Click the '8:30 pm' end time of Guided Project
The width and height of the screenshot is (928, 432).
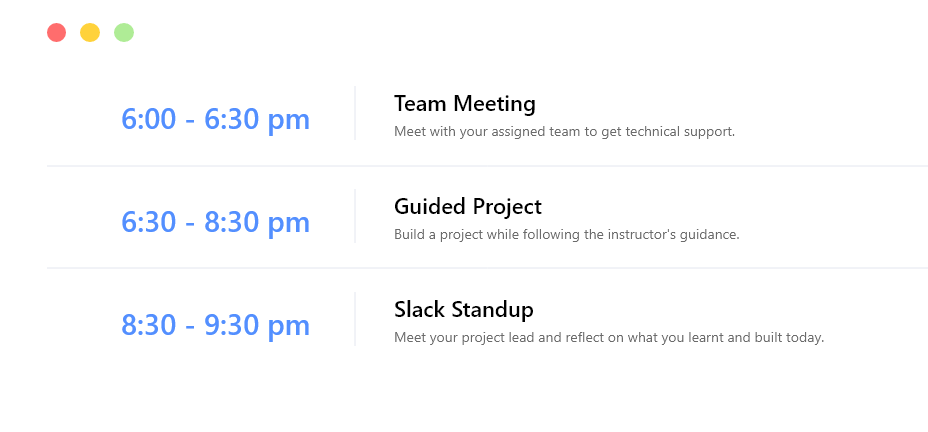click(x=257, y=223)
